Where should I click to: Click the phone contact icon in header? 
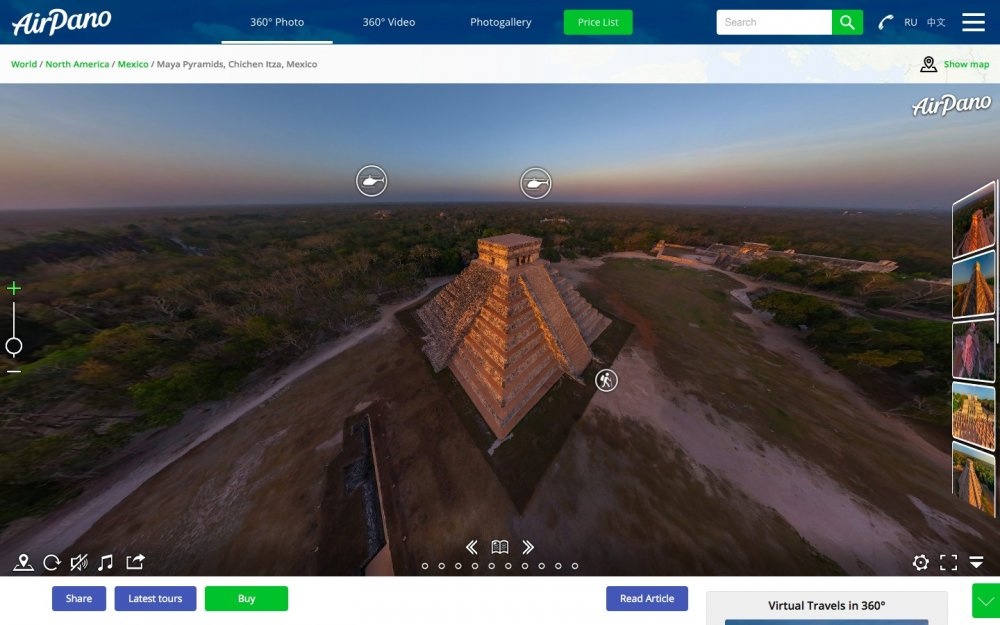coord(885,22)
